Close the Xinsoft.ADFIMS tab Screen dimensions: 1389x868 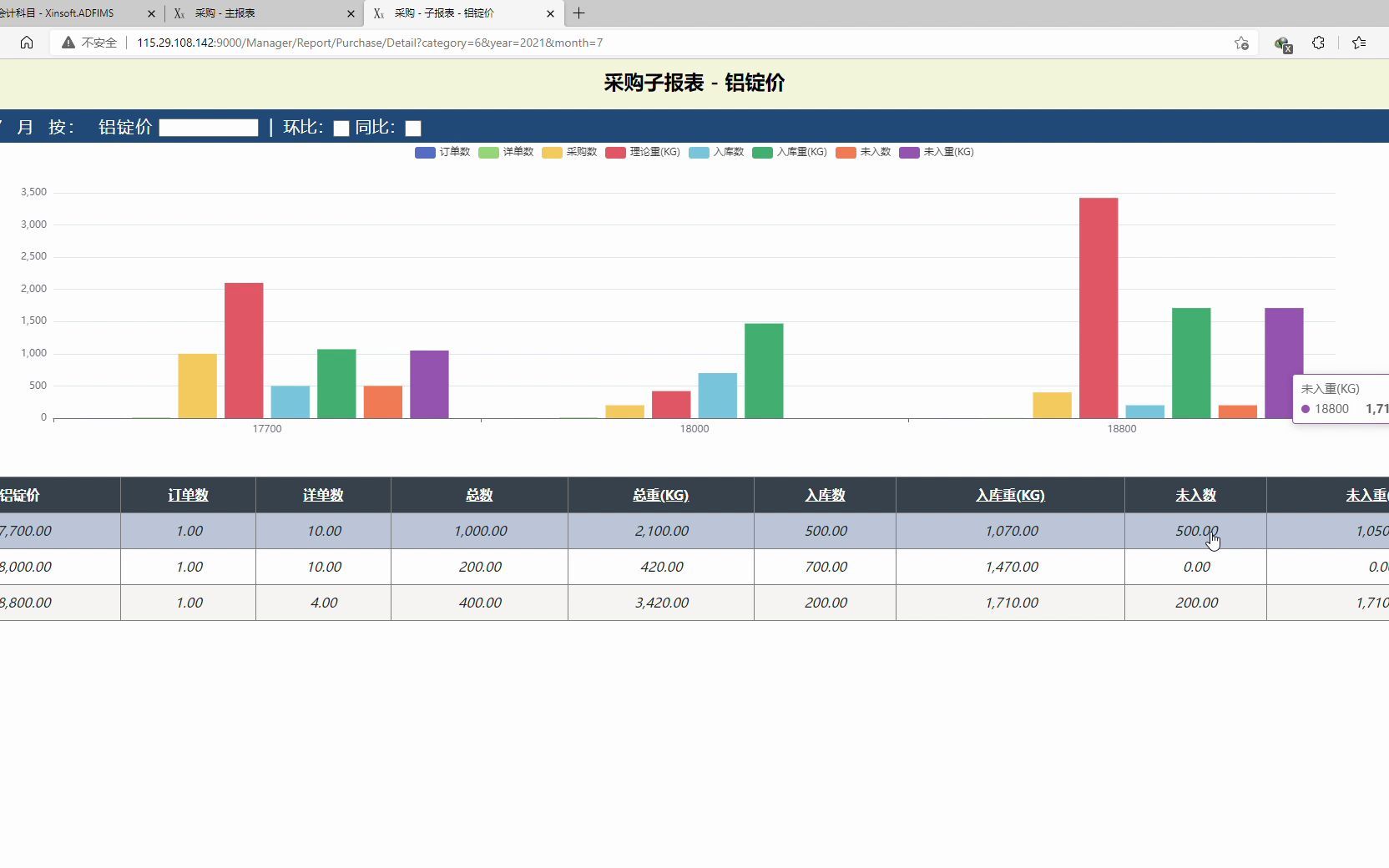[x=151, y=13]
